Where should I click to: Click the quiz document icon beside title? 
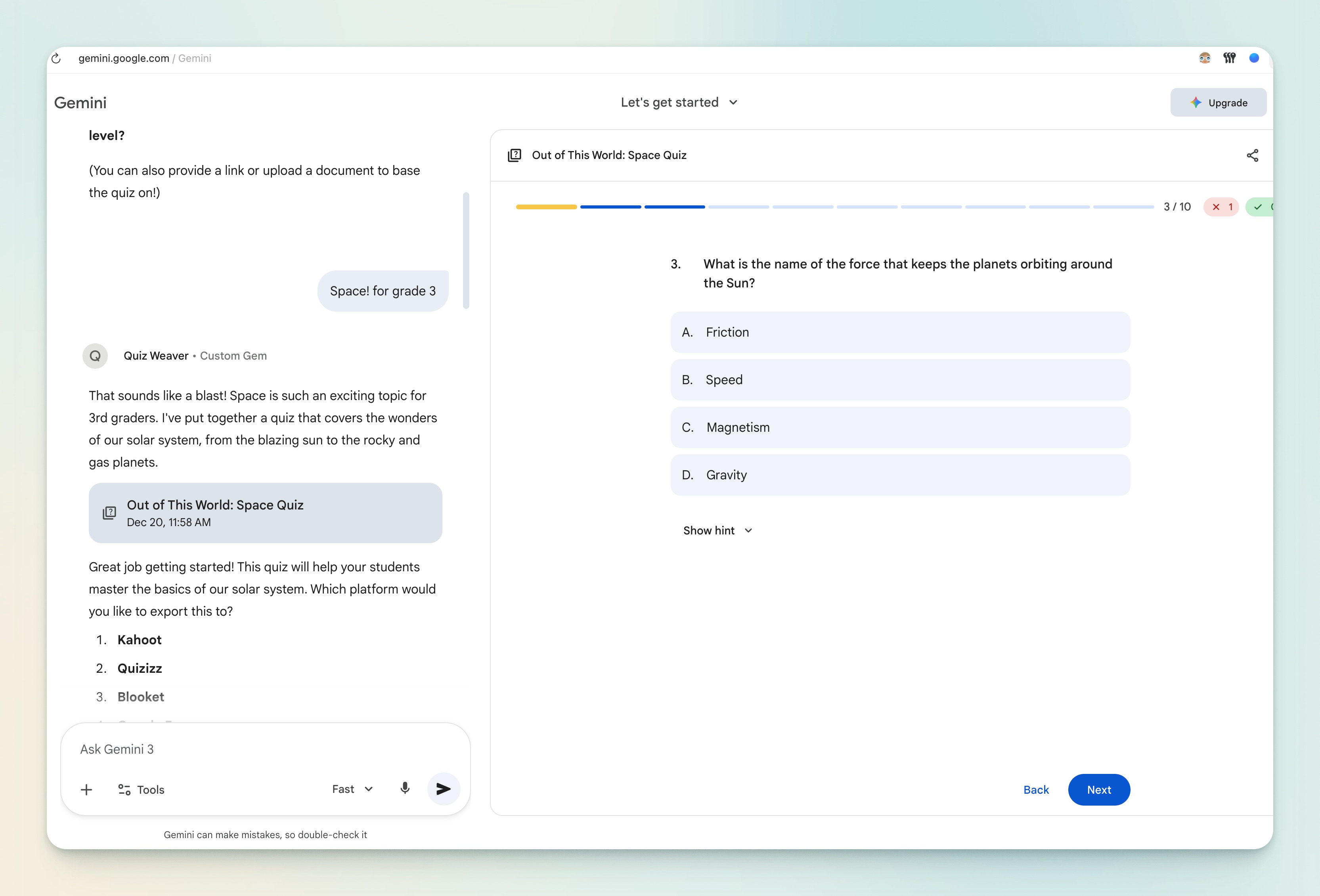[514, 155]
